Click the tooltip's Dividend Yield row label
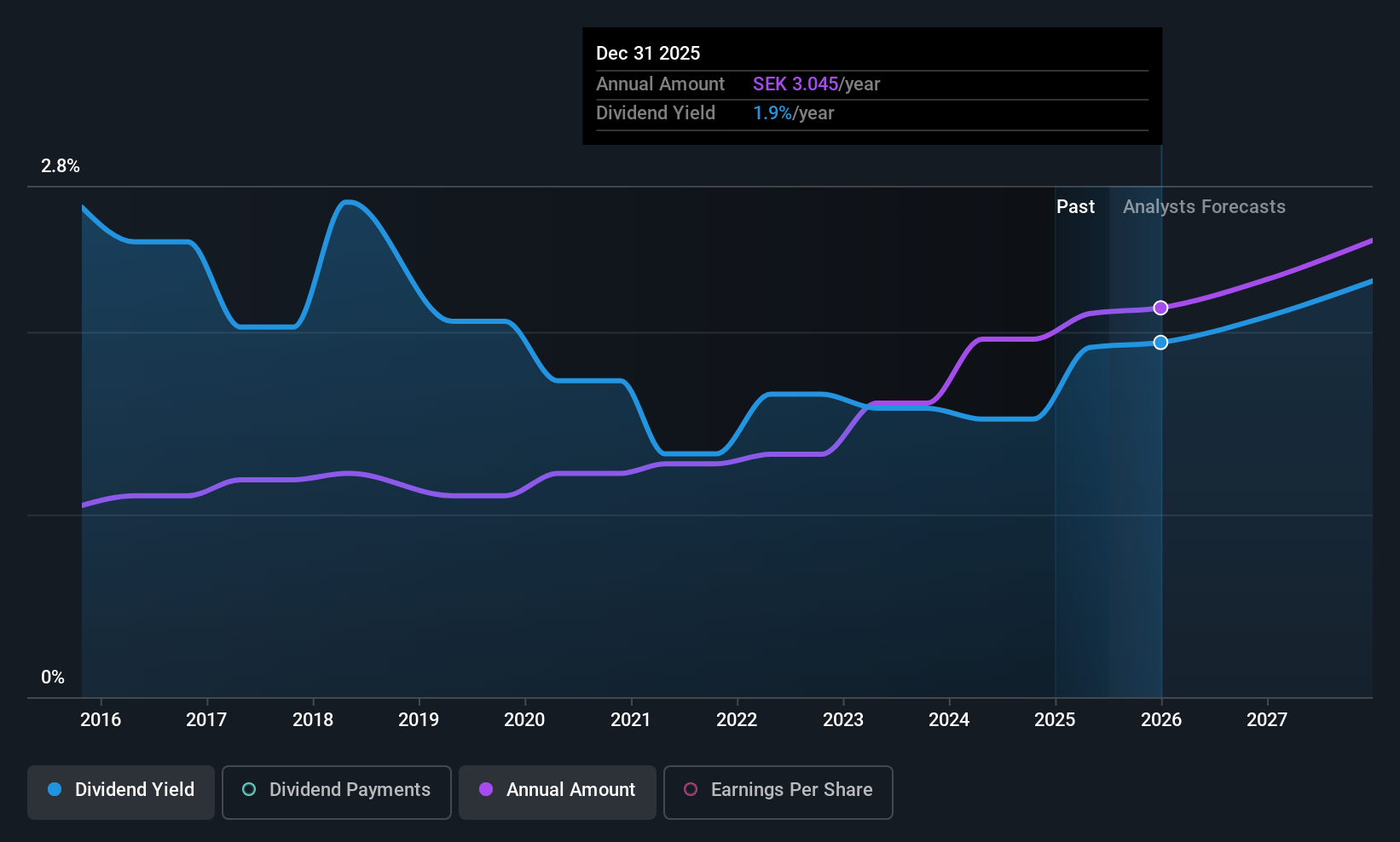 tap(656, 113)
